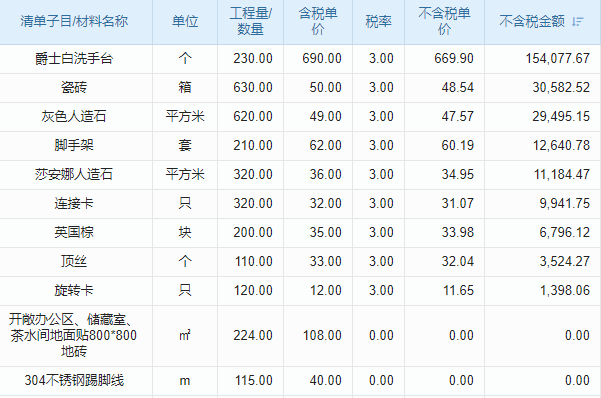
Task: Click unit 块 in 英国棕 row
Action: 185,232
